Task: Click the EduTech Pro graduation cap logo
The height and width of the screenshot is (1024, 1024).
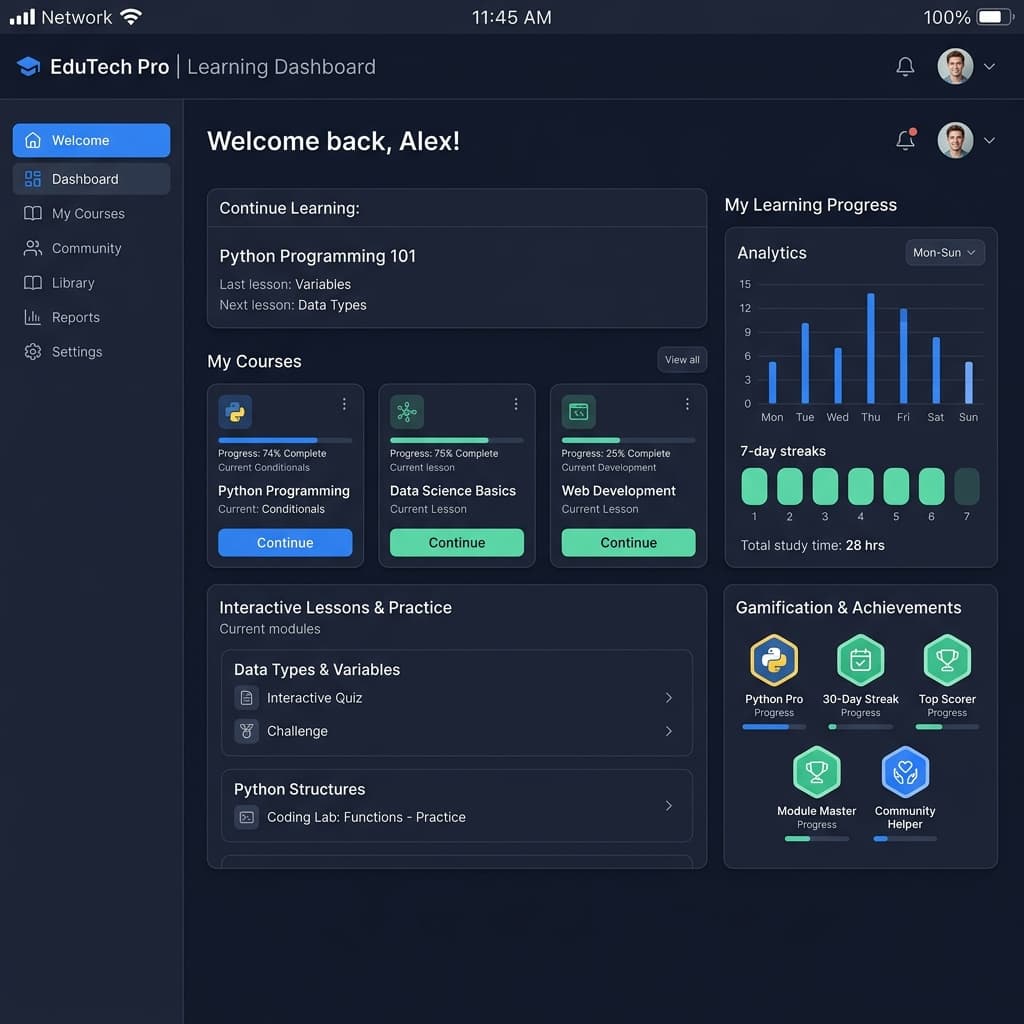Action: coord(28,67)
